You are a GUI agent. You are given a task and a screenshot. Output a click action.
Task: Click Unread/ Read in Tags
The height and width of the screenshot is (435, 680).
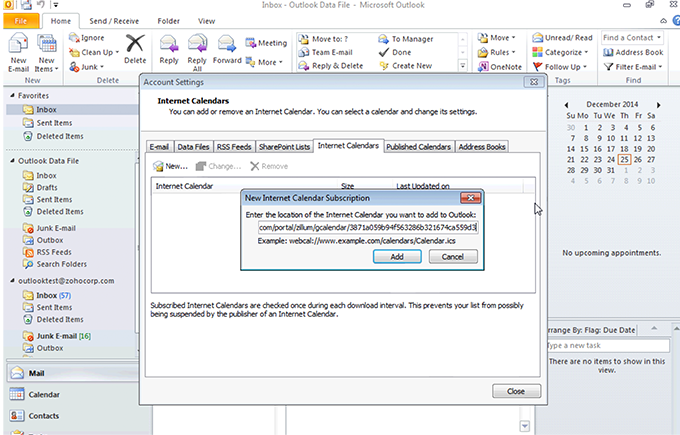562,38
